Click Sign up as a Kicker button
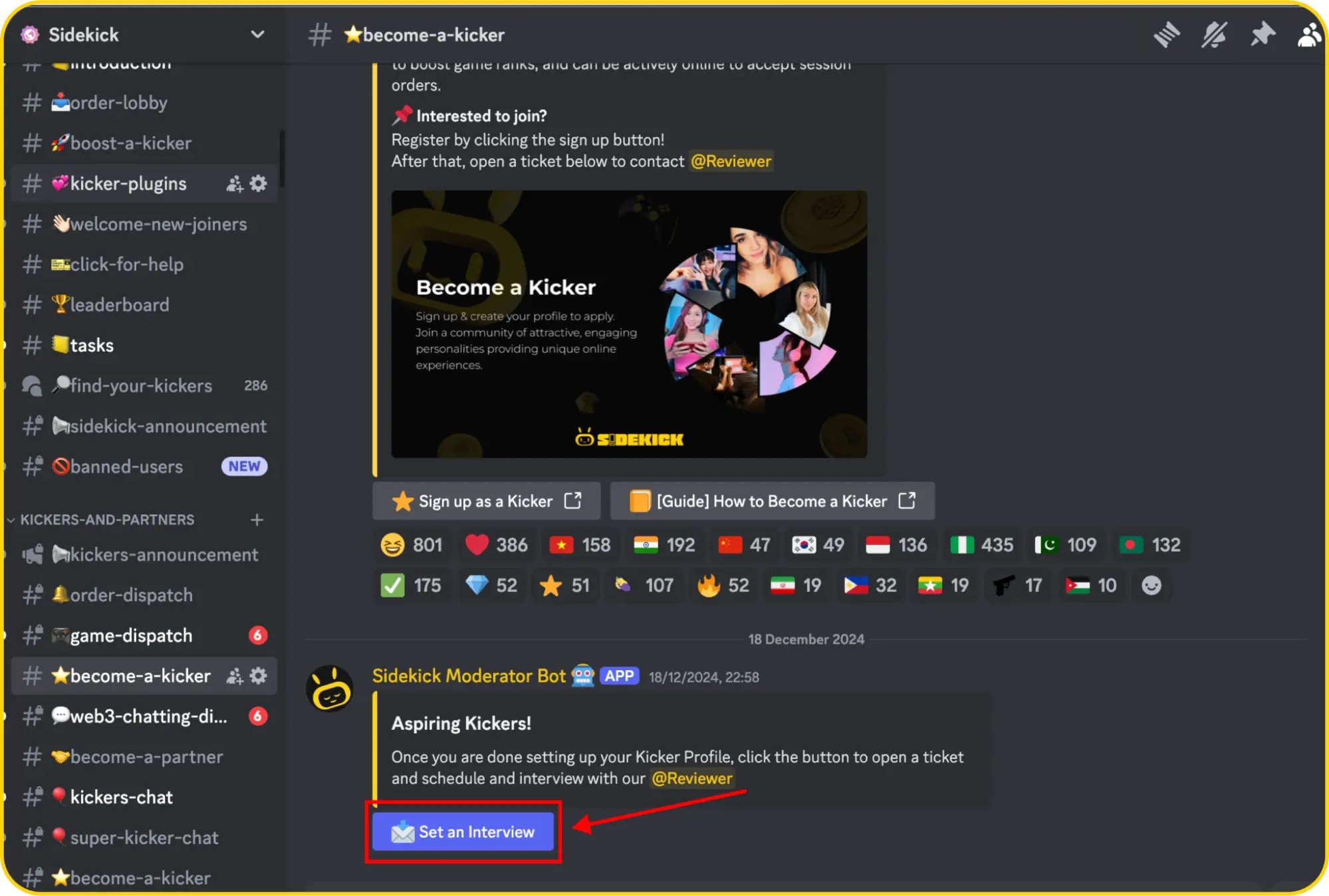Screen dimensions: 1329x896 487,501
